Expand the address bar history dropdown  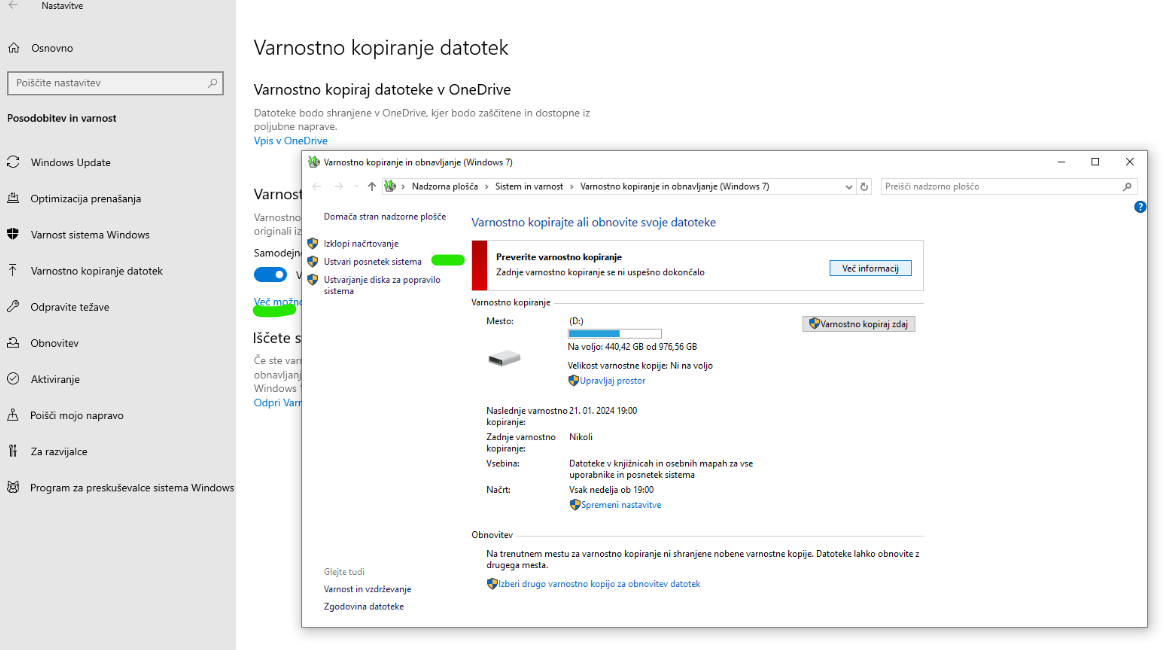coord(848,187)
